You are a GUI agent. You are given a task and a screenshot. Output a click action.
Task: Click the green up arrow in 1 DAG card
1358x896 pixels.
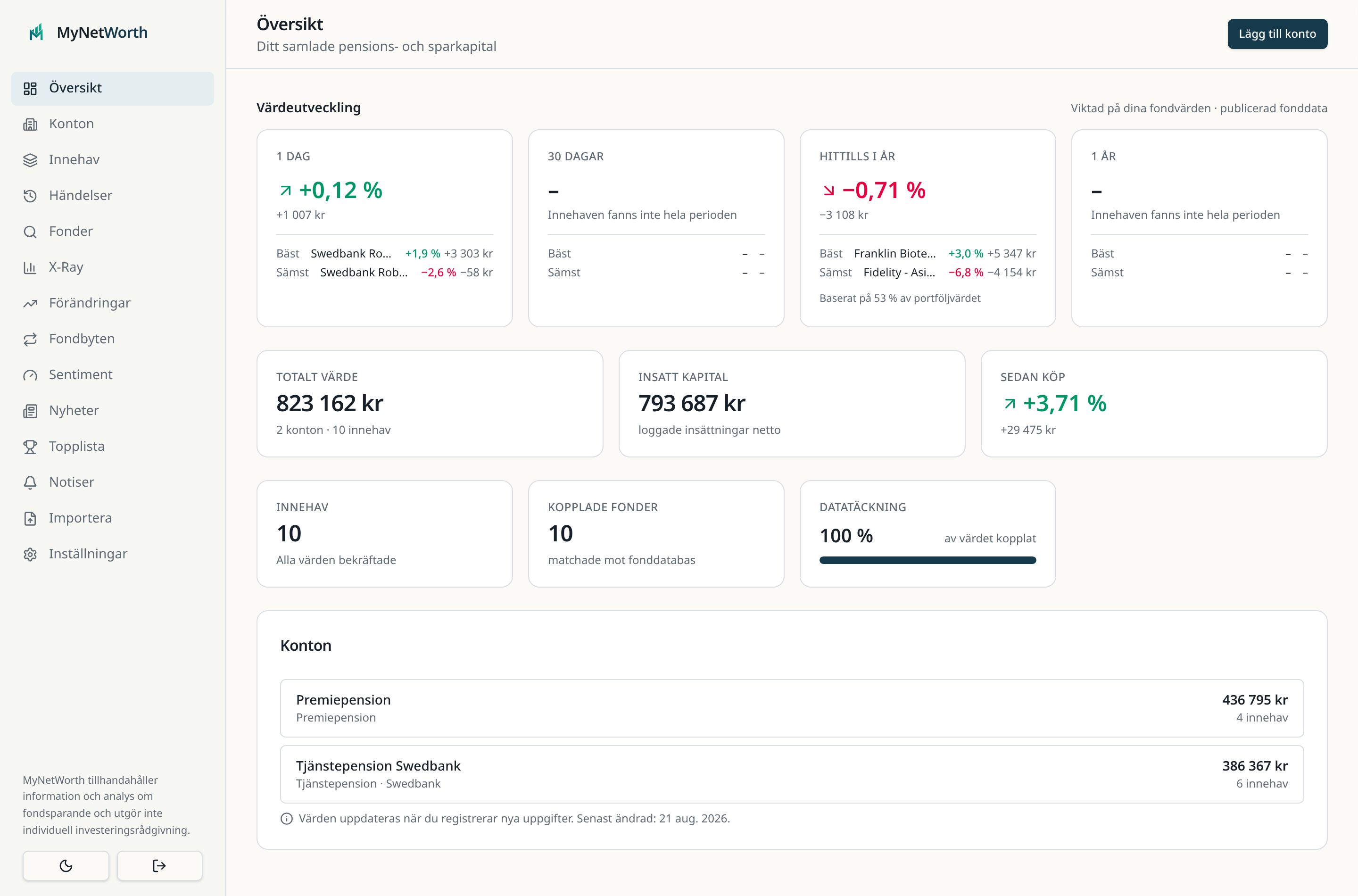click(x=286, y=191)
